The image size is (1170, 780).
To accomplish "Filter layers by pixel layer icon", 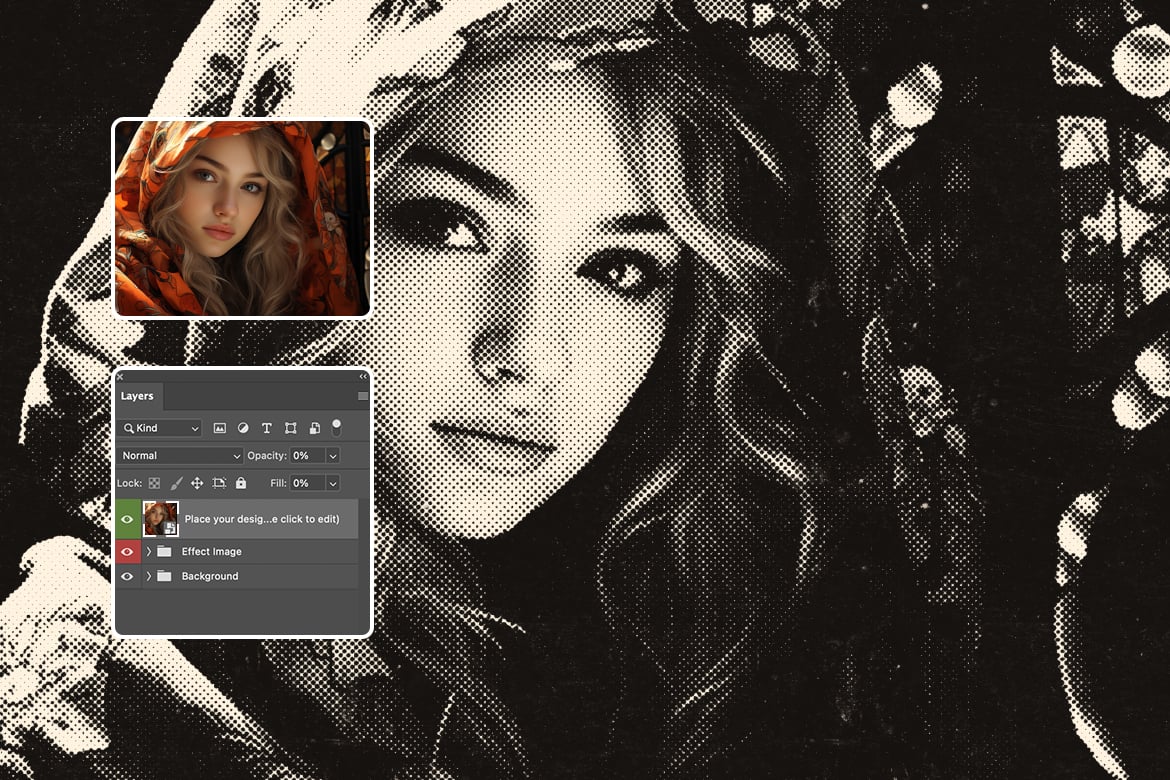I will pos(219,428).
